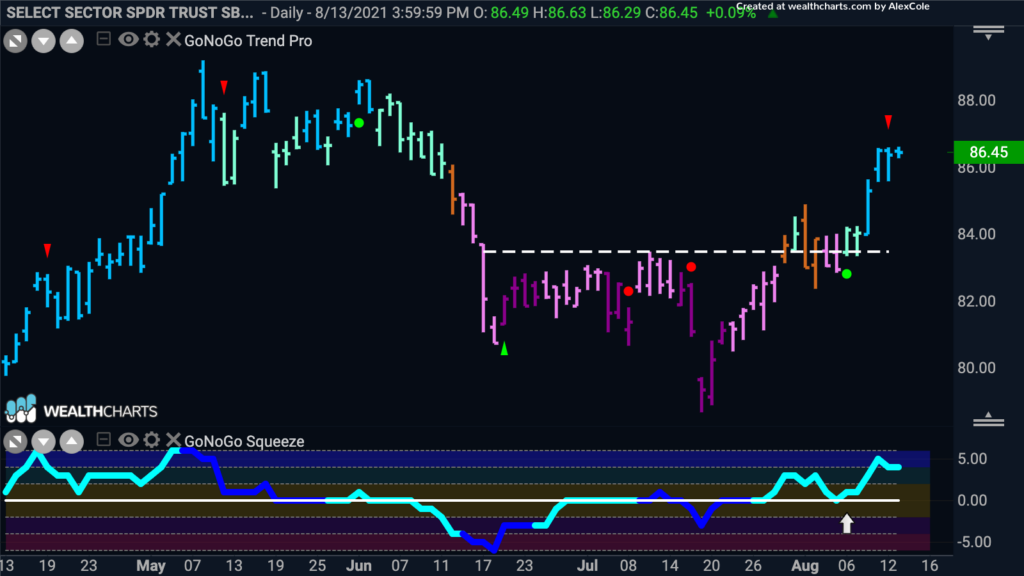The width and height of the screenshot is (1024, 576).
Task: Toggle GoNoGo Trend Pro visibility eye
Action: (128, 40)
